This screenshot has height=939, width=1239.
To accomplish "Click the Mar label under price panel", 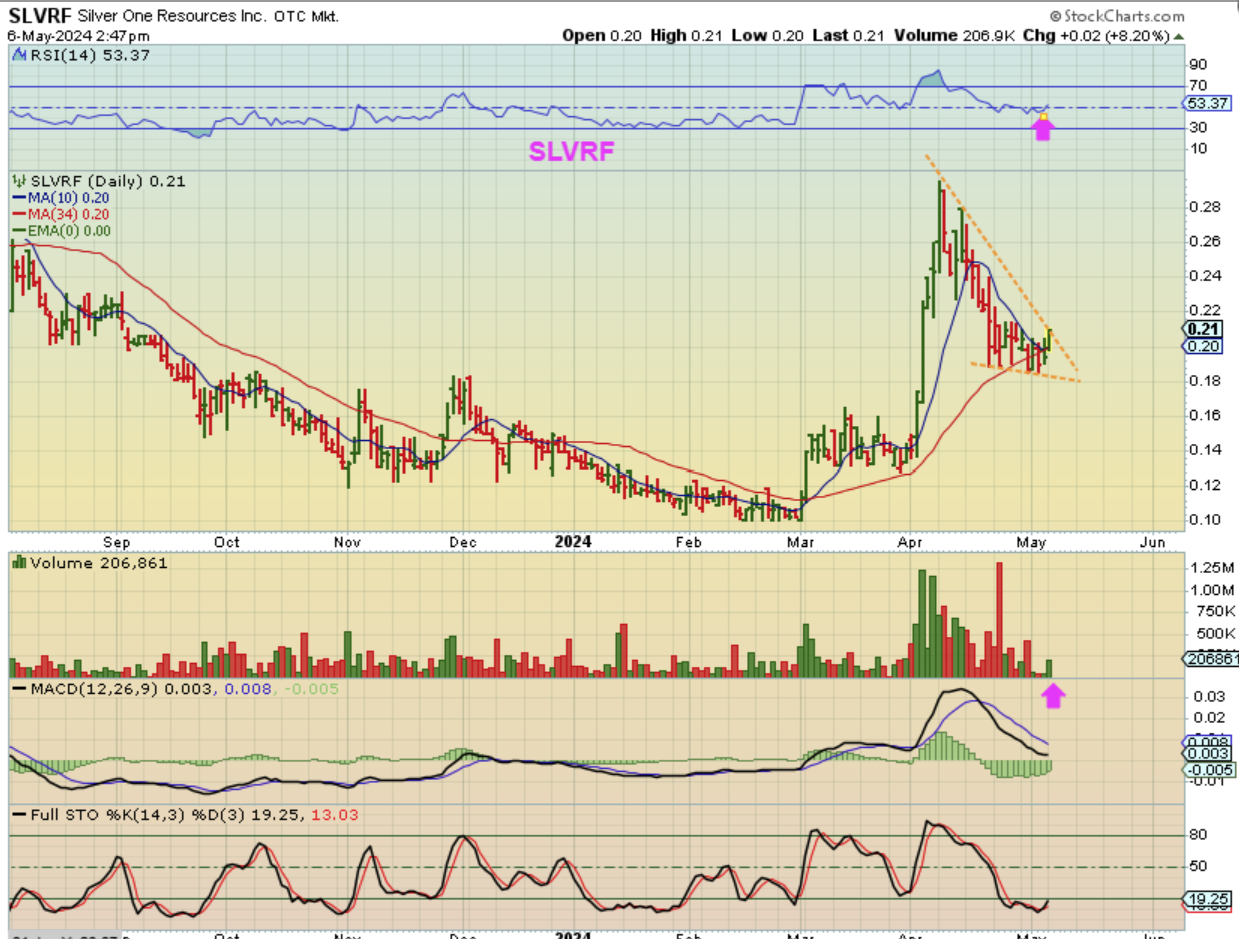I will (x=800, y=542).
